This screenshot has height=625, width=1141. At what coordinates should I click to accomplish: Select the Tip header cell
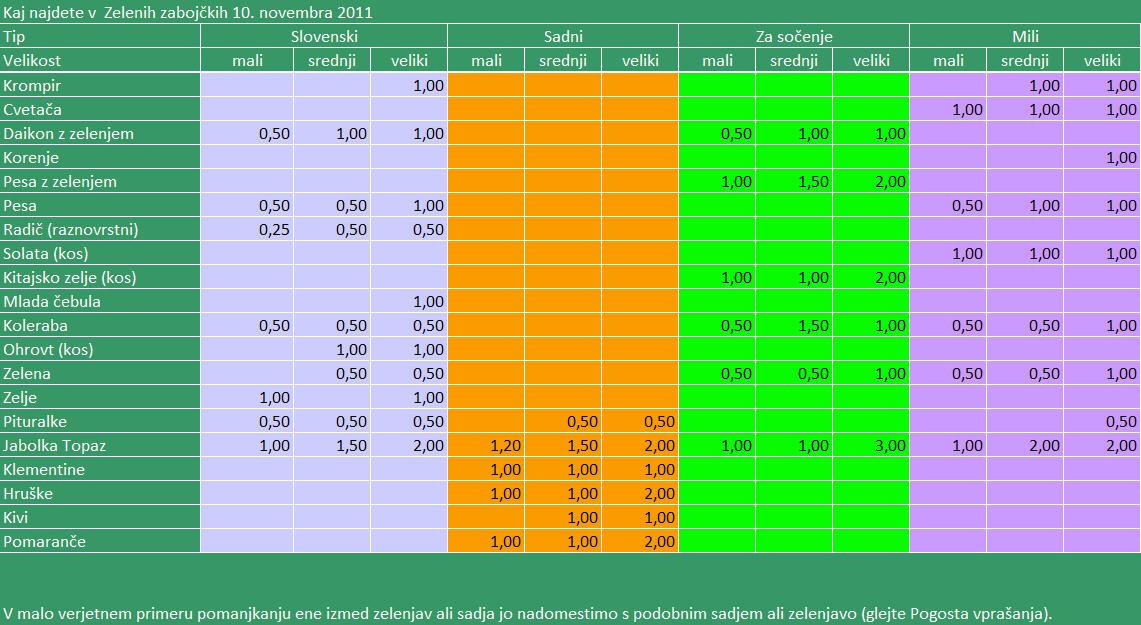coord(14,37)
